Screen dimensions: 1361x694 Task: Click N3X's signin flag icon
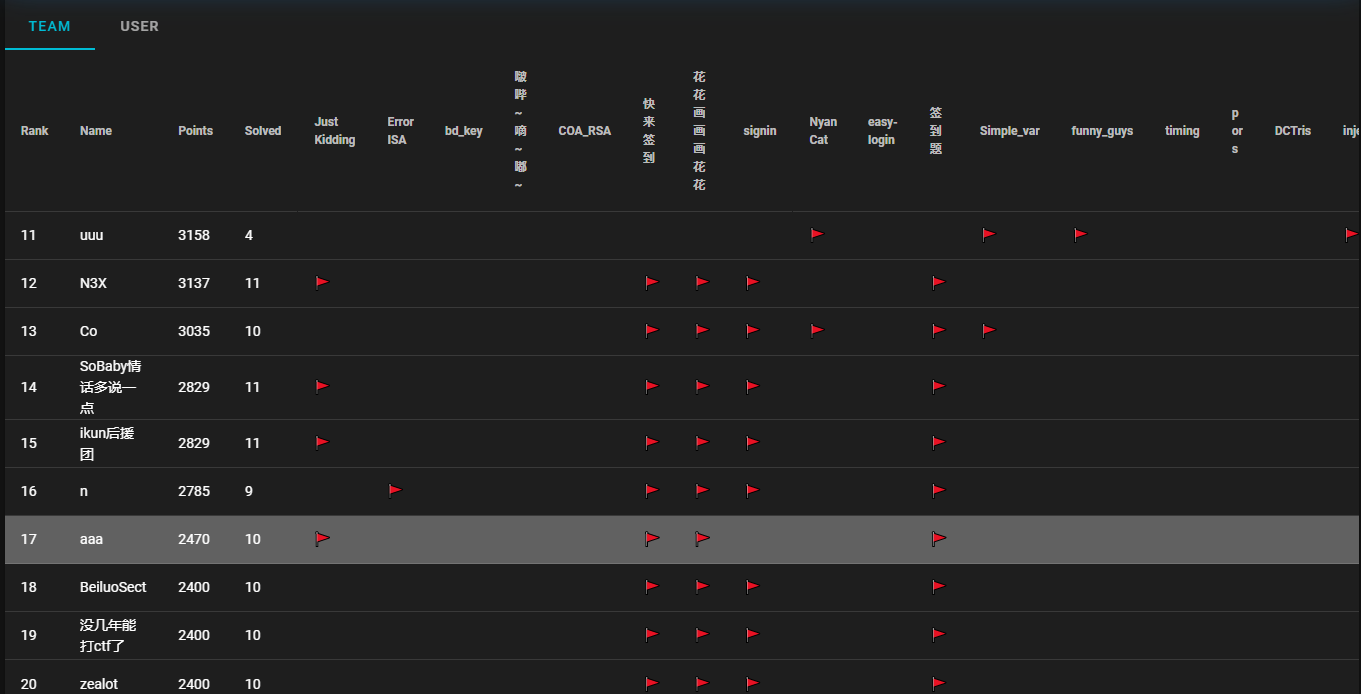752,282
